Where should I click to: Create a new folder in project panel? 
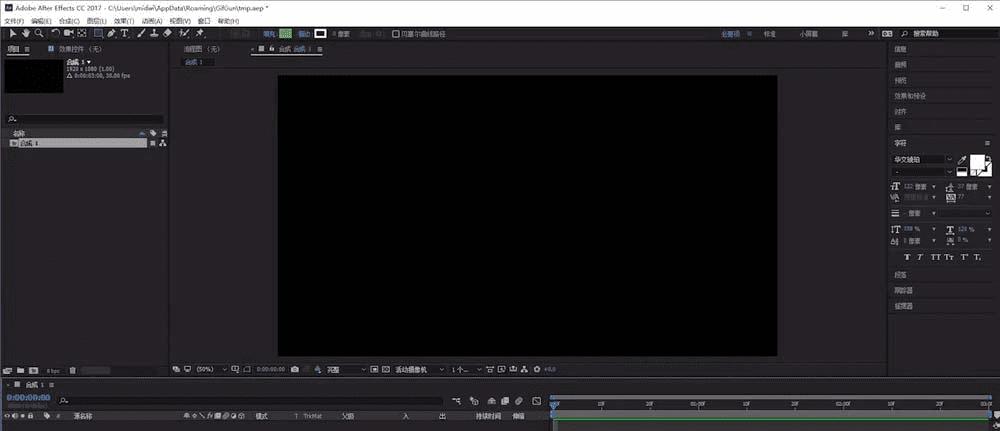[x=20, y=370]
